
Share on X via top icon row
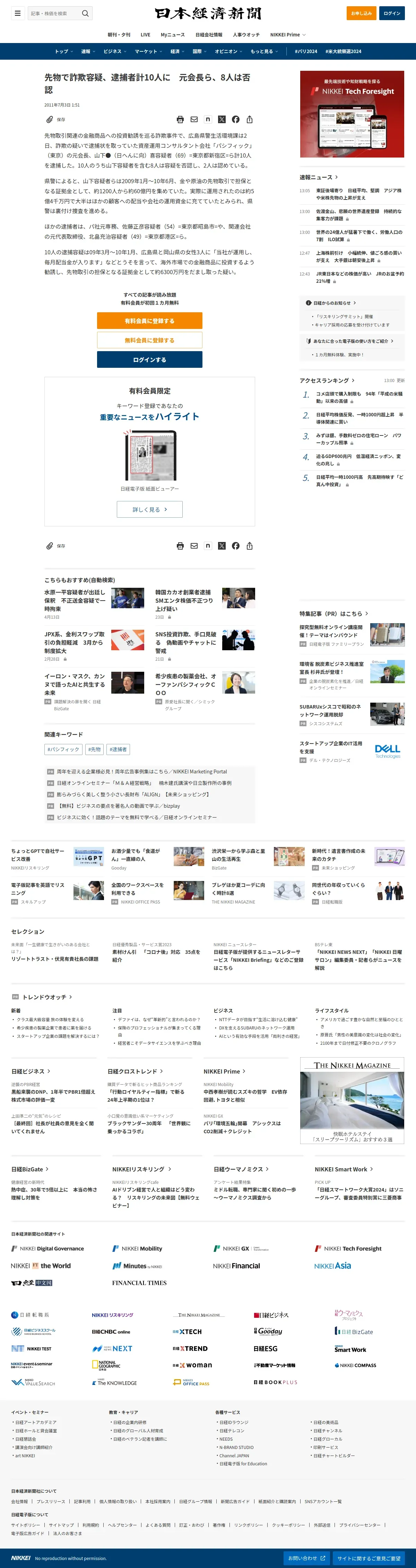[222, 119]
